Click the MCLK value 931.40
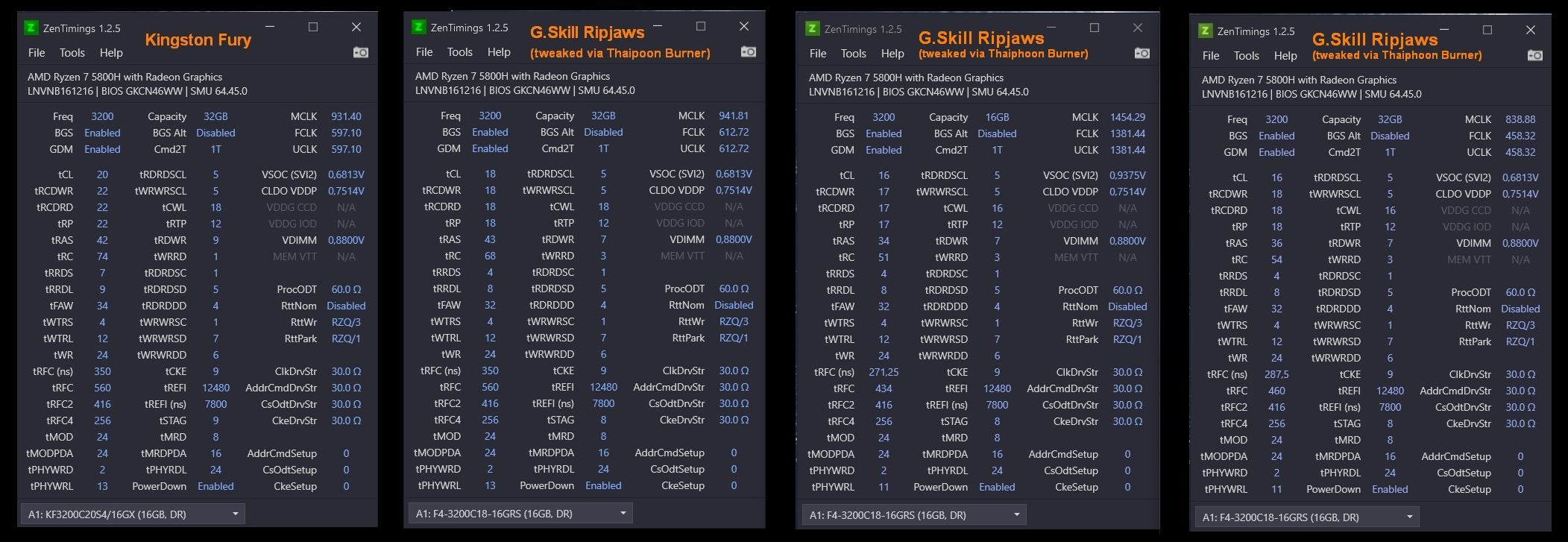 click(x=346, y=116)
